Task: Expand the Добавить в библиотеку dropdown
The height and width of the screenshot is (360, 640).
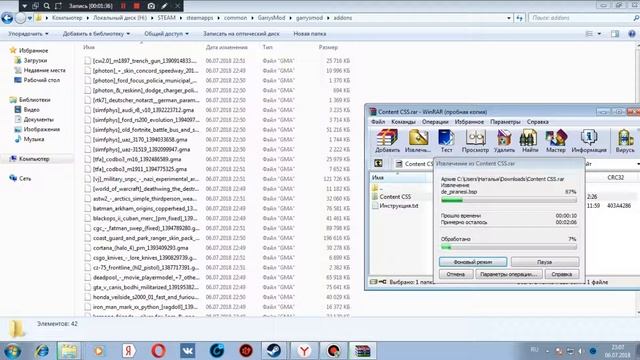Action: click(x=96, y=34)
